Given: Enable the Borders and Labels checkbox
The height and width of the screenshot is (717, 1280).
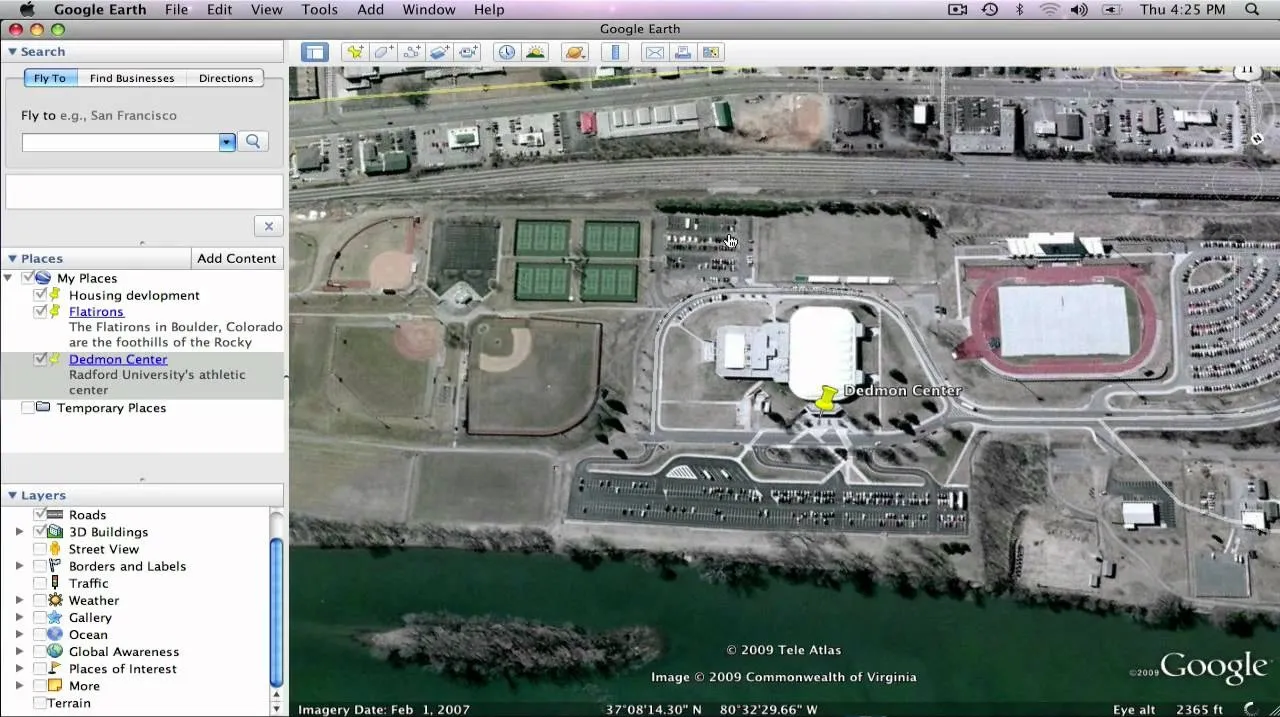Looking at the screenshot, I should (x=40, y=566).
